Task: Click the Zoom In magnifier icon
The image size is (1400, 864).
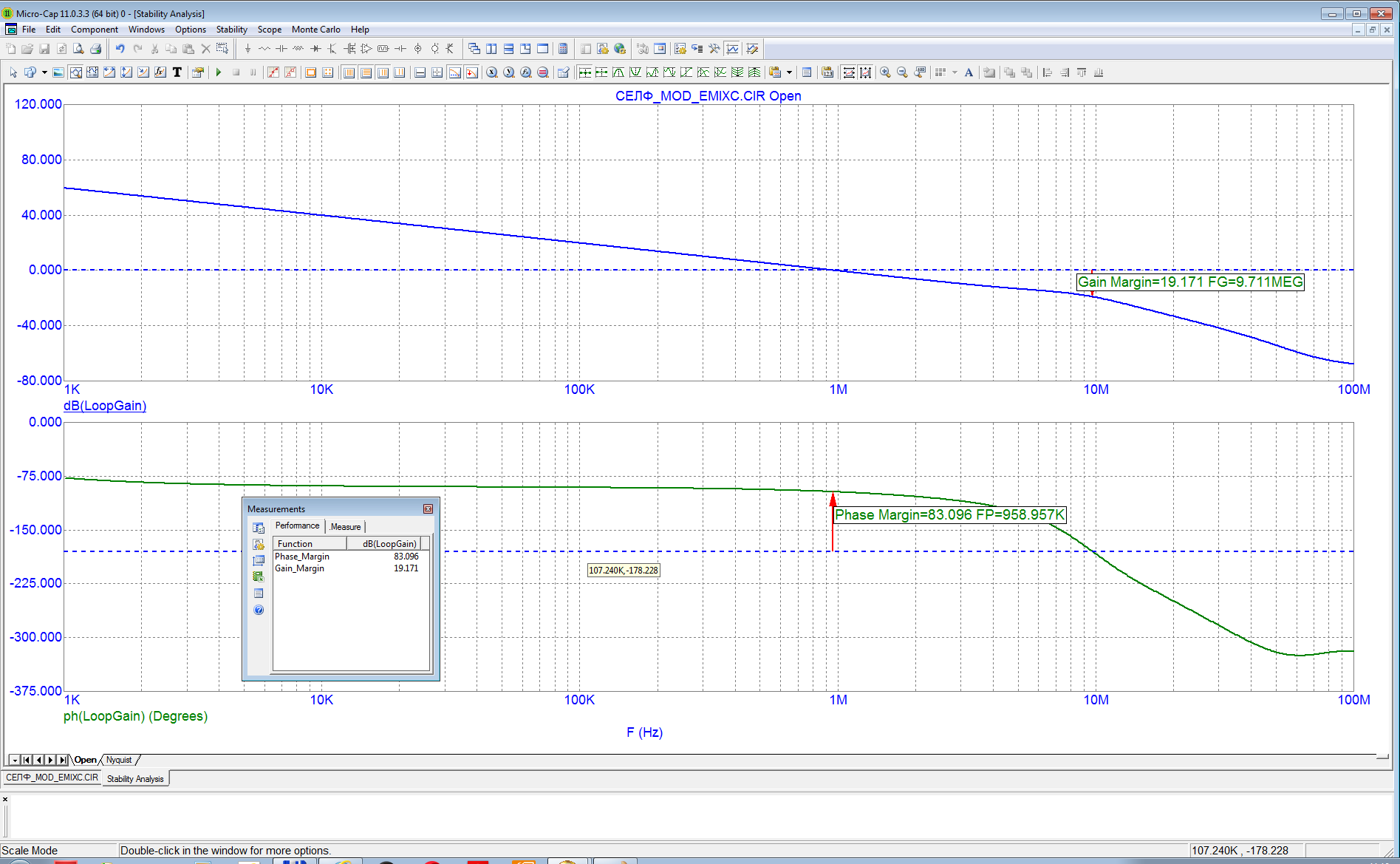Action: (x=885, y=72)
